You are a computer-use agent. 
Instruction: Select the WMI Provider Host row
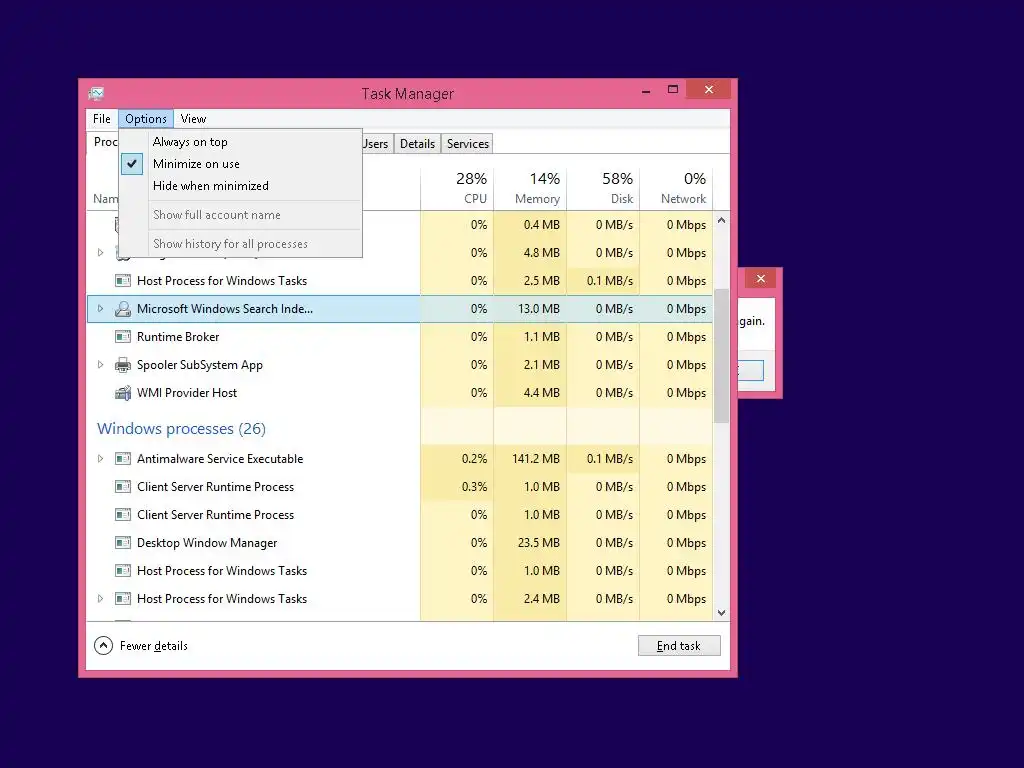tap(400, 393)
